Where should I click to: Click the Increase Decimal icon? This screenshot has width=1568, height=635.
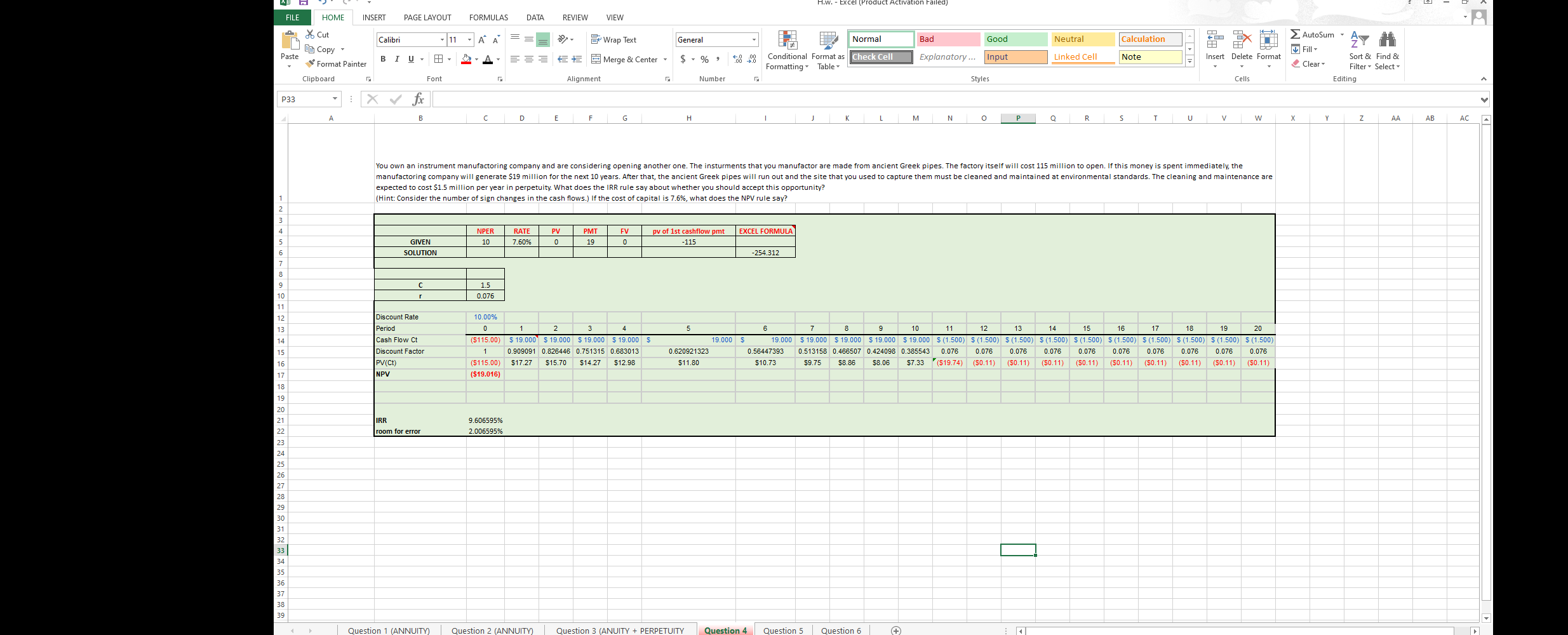point(736,58)
